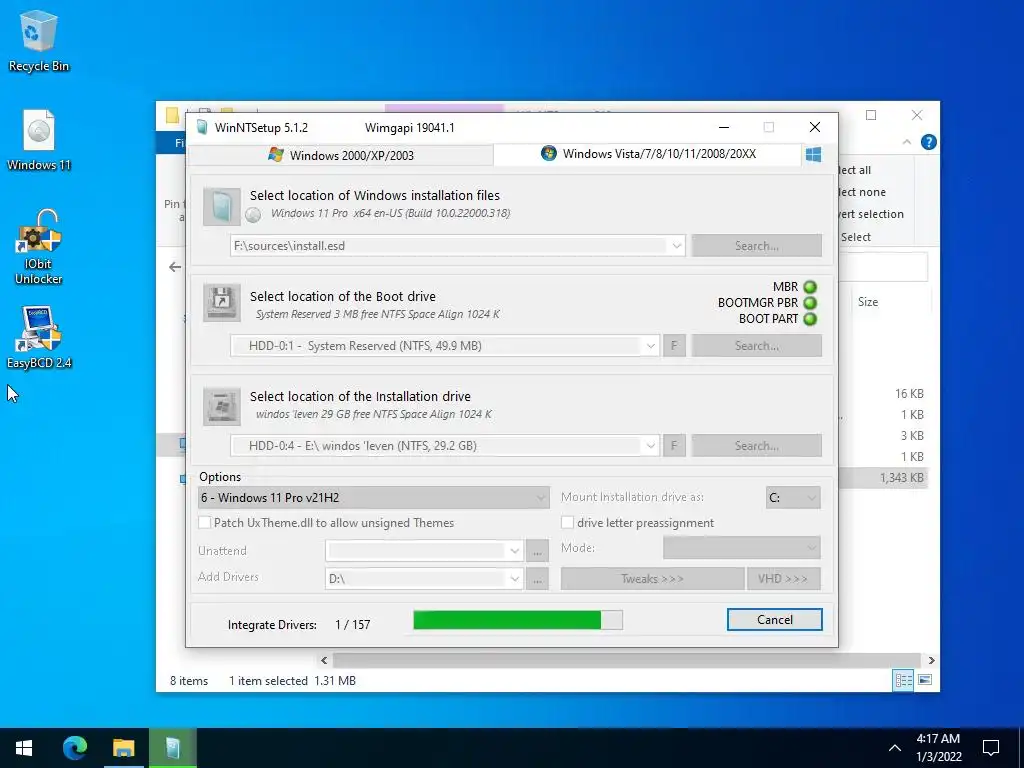1024x768 pixels.
Task: Open the Tweaks >>> panel
Action: click(652, 579)
